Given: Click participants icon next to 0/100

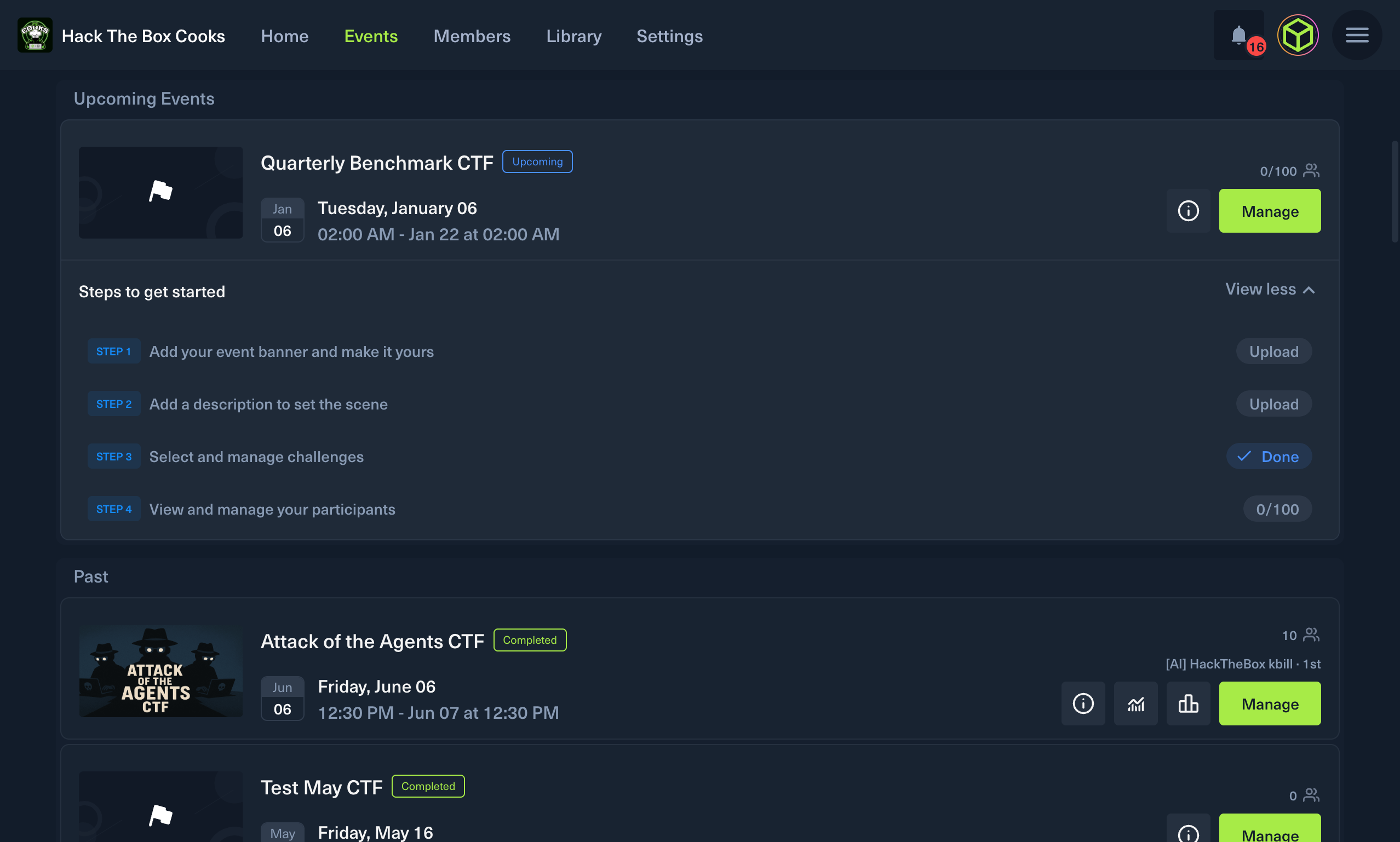Looking at the screenshot, I should tap(1311, 171).
